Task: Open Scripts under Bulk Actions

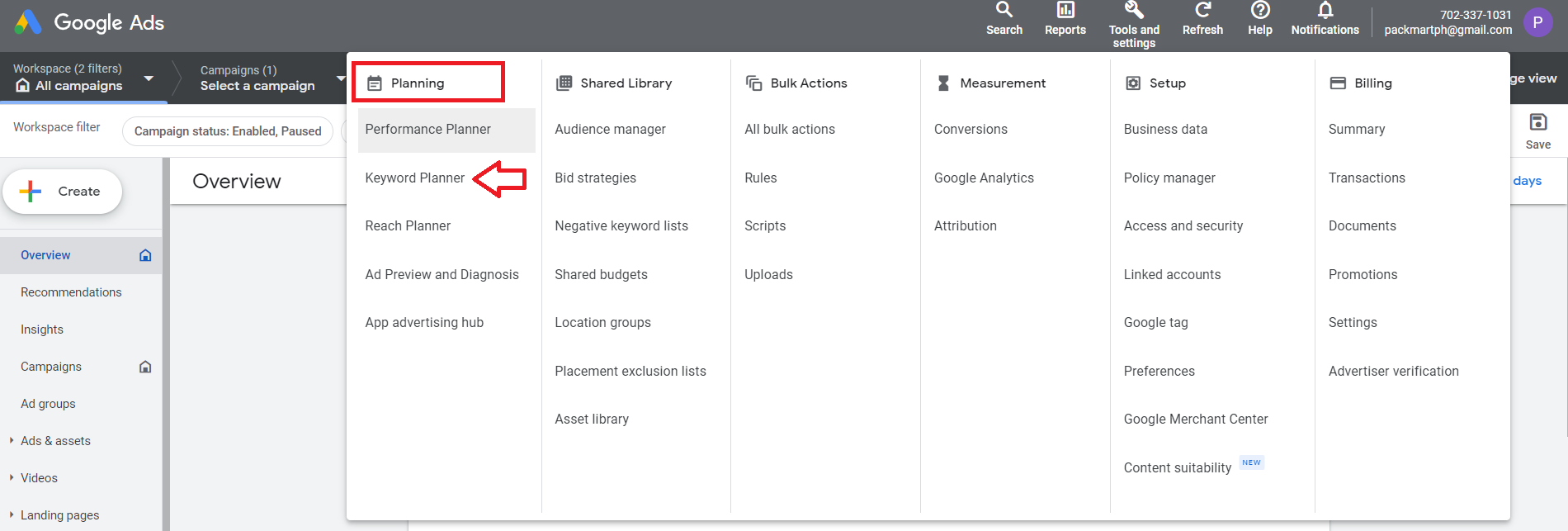Action: (765, 225)
